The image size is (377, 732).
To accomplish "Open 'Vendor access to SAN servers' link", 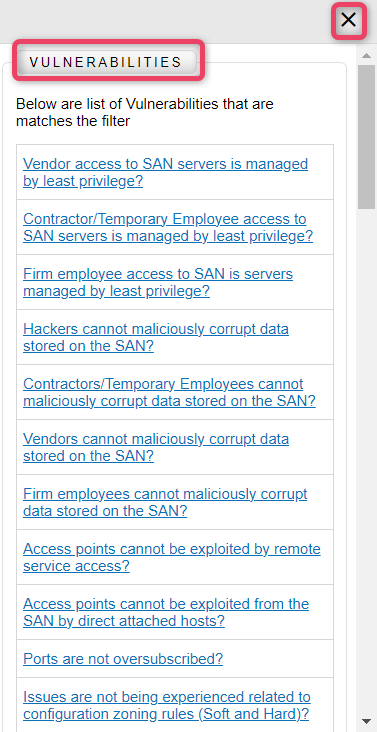I will click(x=166, y=172).
